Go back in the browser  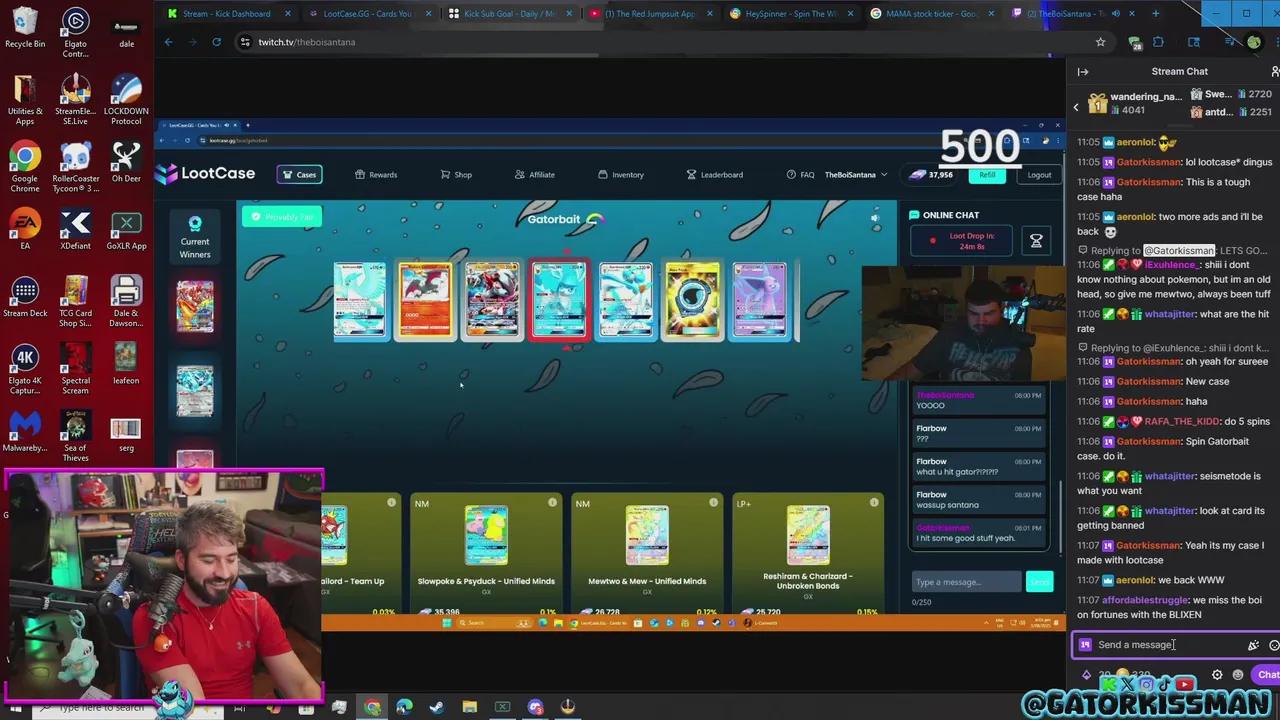[168, 42]
